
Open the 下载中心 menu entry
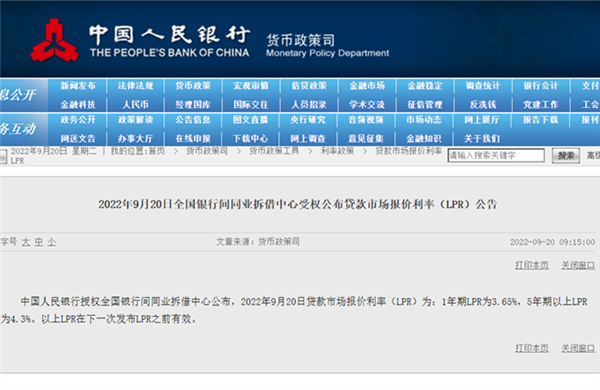pyautogui.click(x=251, y=138)
